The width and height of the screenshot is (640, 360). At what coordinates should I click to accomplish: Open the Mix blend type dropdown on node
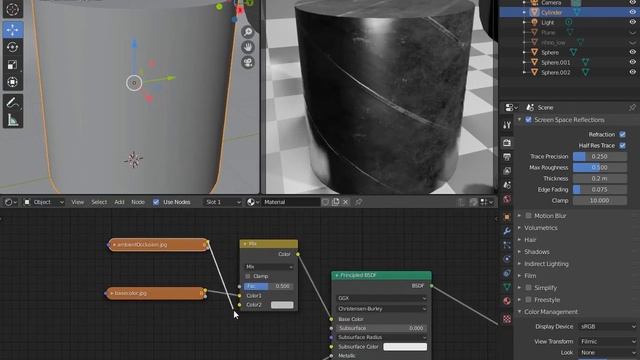tap(269, 267)
